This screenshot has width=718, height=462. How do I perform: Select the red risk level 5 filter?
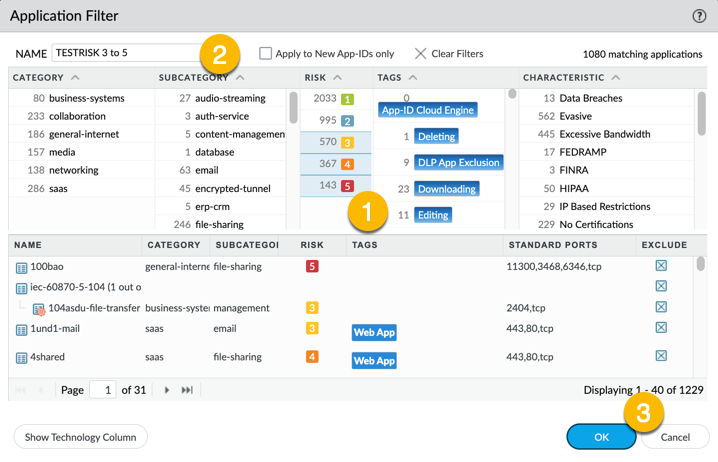347,186
